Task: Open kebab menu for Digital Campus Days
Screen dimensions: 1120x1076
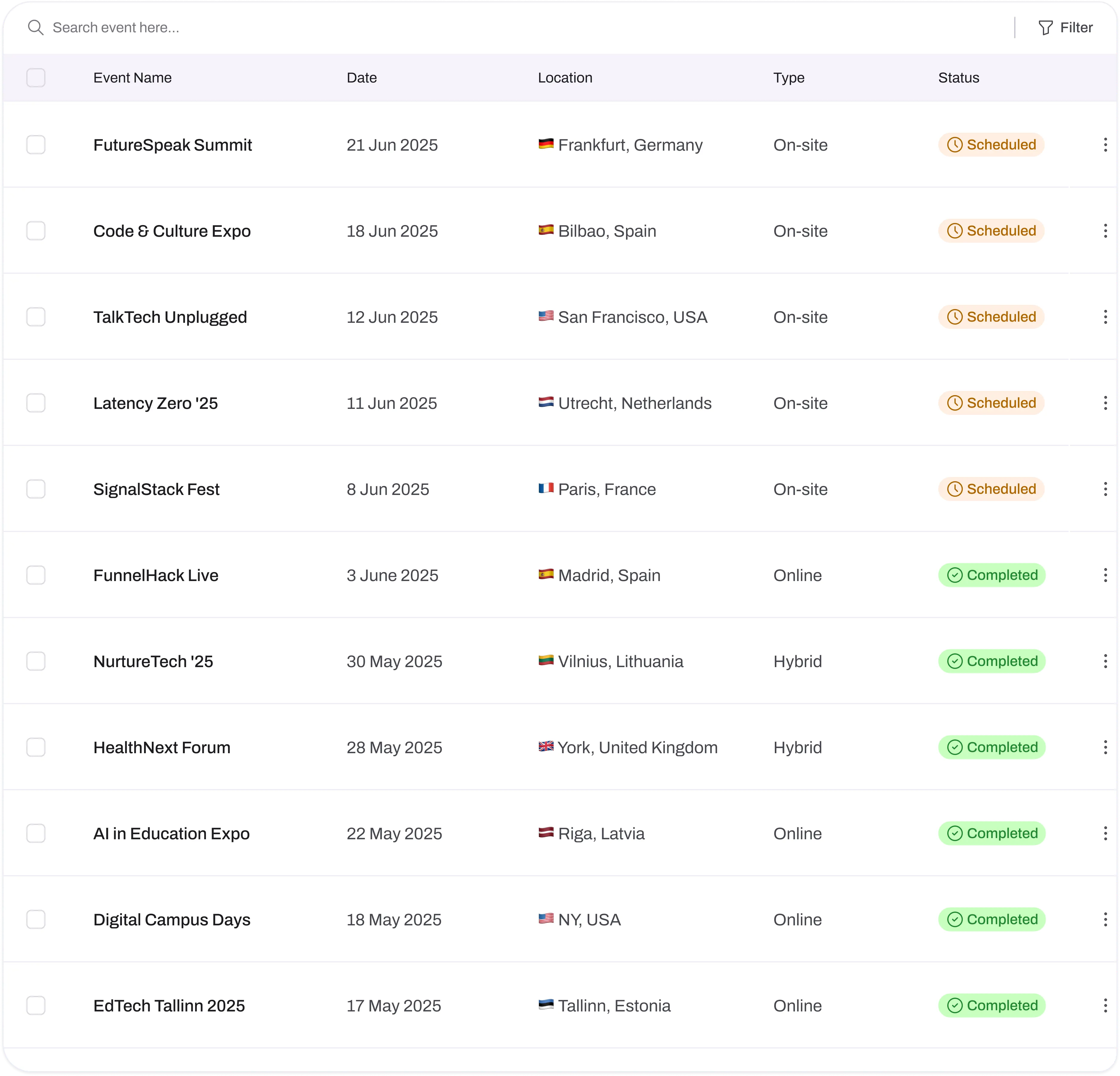Action: click(1105, 919)
